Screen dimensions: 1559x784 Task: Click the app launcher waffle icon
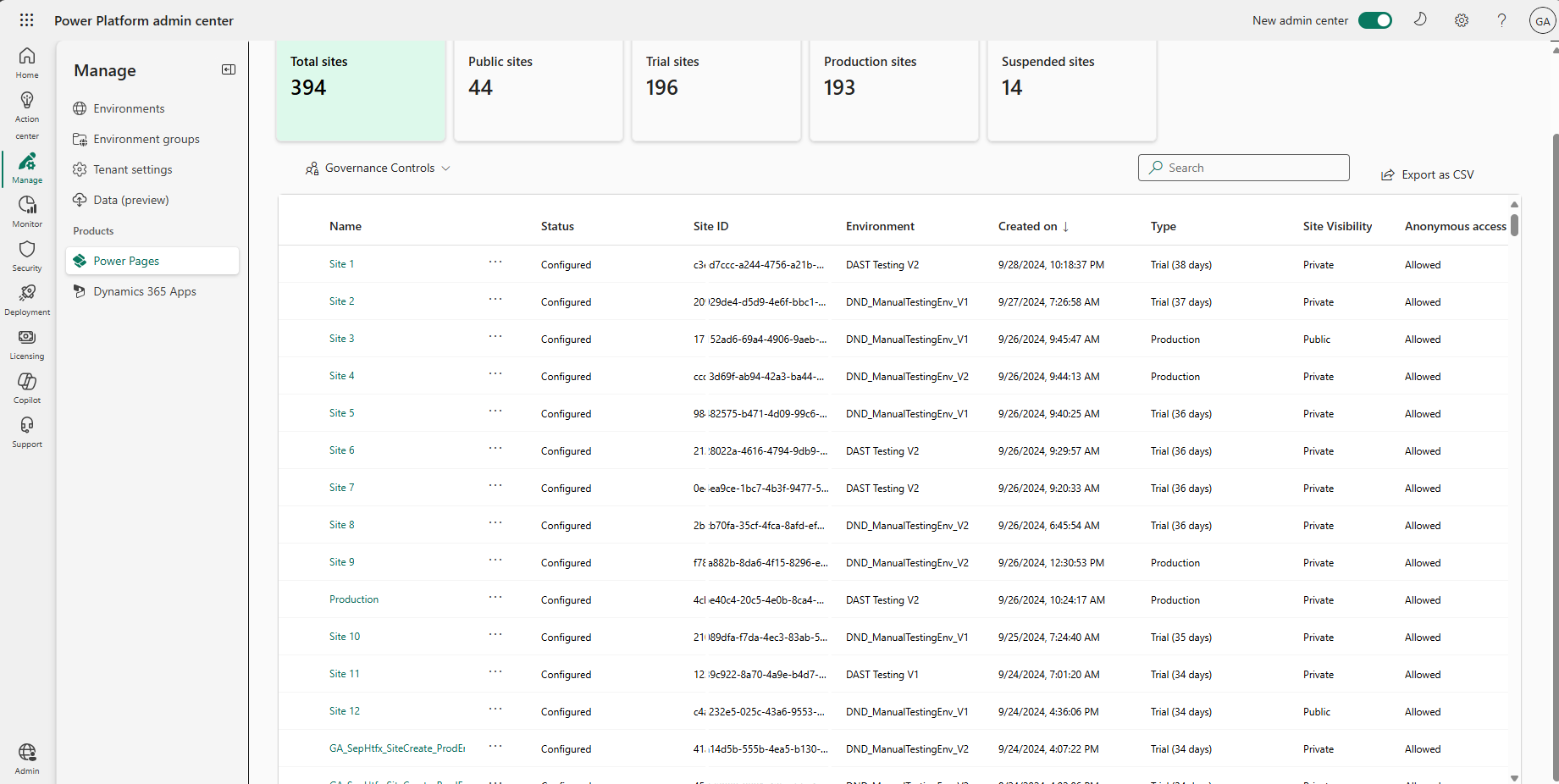[x=26, y=19]
